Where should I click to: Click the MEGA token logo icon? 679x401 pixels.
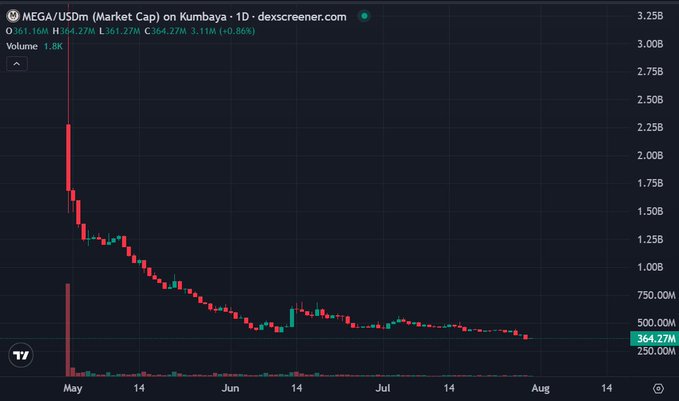coord(13,16)
